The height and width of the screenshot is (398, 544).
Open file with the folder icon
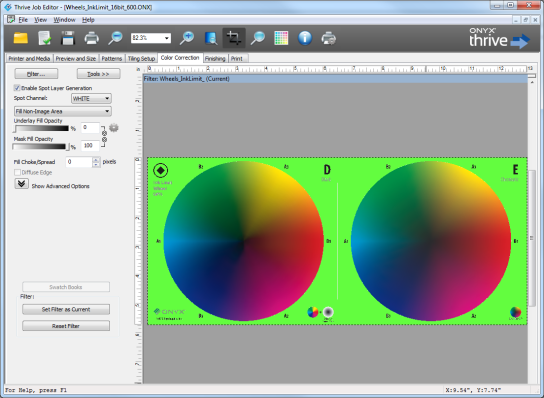pos(20,38)
